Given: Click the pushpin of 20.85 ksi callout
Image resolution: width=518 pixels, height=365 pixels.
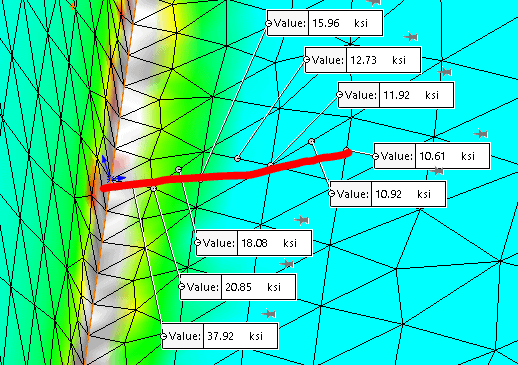Looking at the screenshot, I should 286,264.
